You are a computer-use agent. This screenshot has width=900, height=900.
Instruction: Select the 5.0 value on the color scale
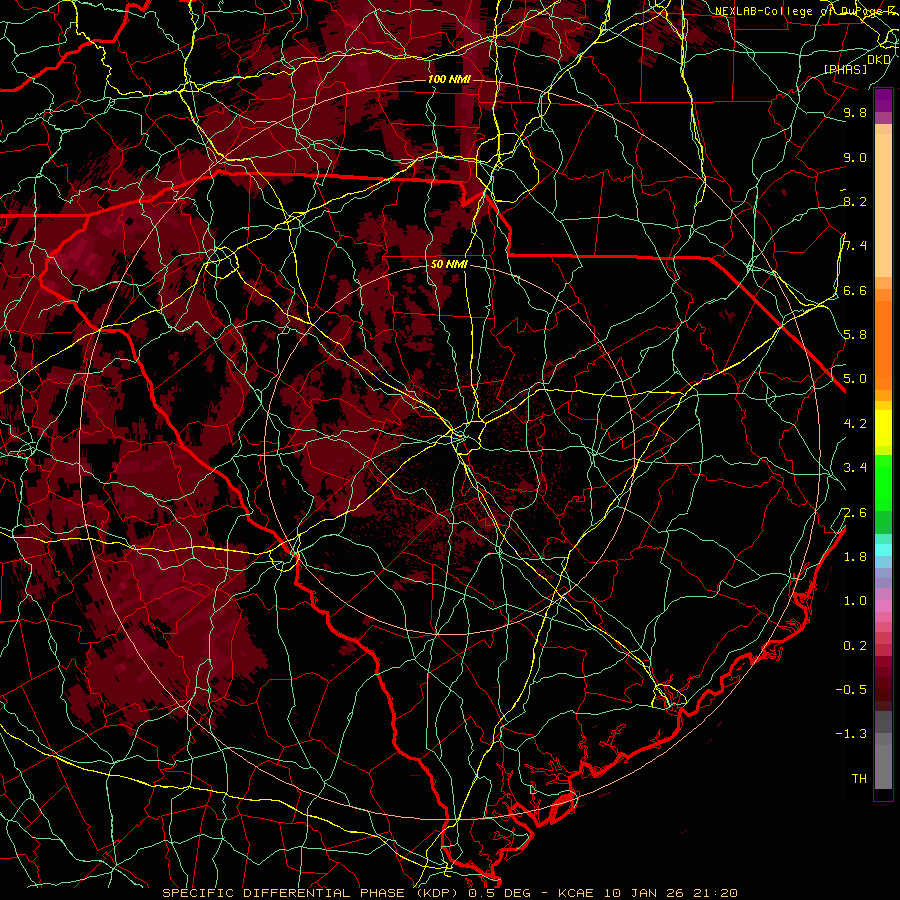(855, 379)
